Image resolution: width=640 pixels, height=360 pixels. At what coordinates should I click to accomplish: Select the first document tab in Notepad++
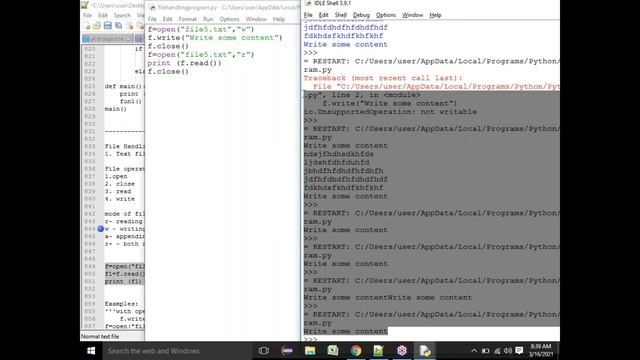(107, 38)
